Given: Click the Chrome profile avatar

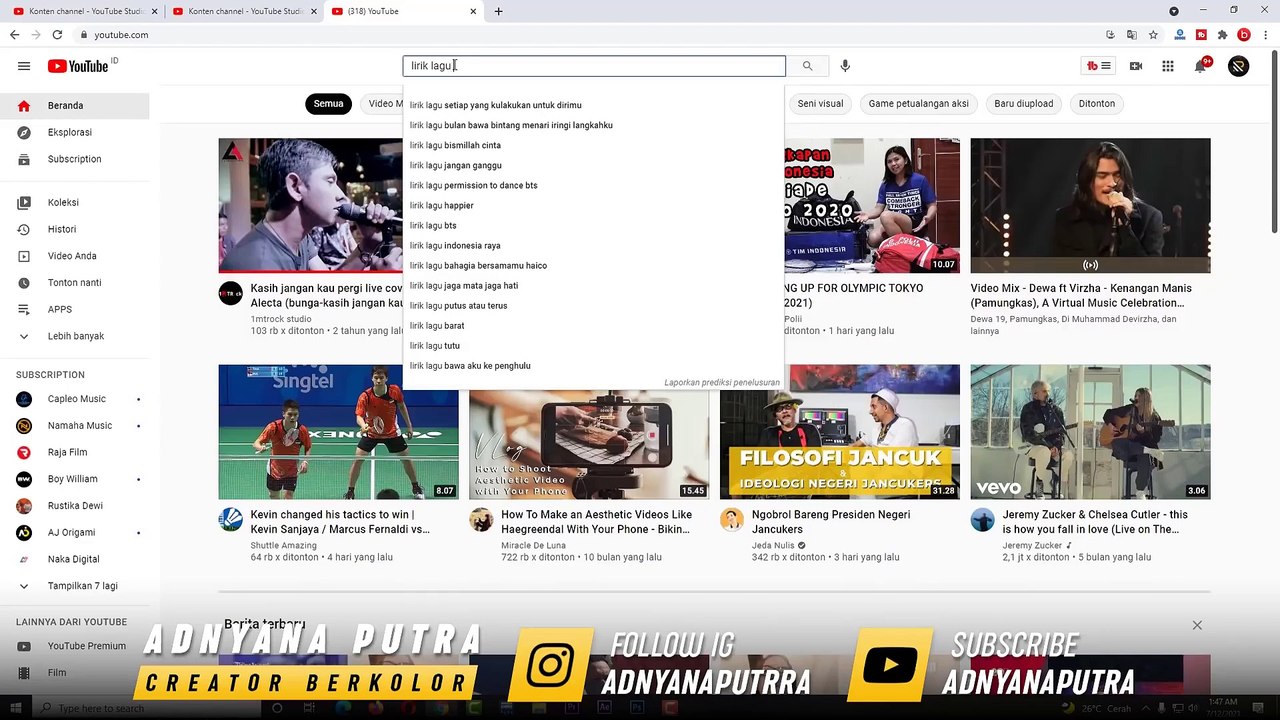Looking at the screenshot, I should (x=1244, y=35).
